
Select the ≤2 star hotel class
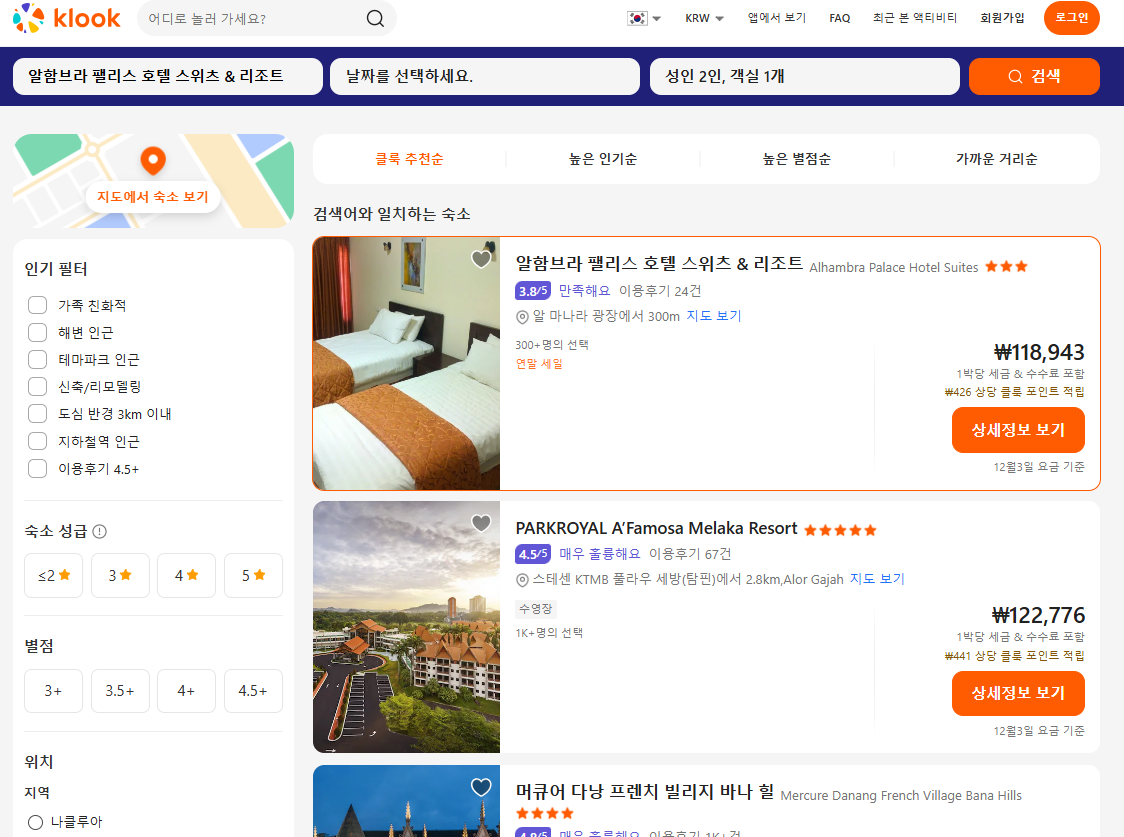(54, 575)
